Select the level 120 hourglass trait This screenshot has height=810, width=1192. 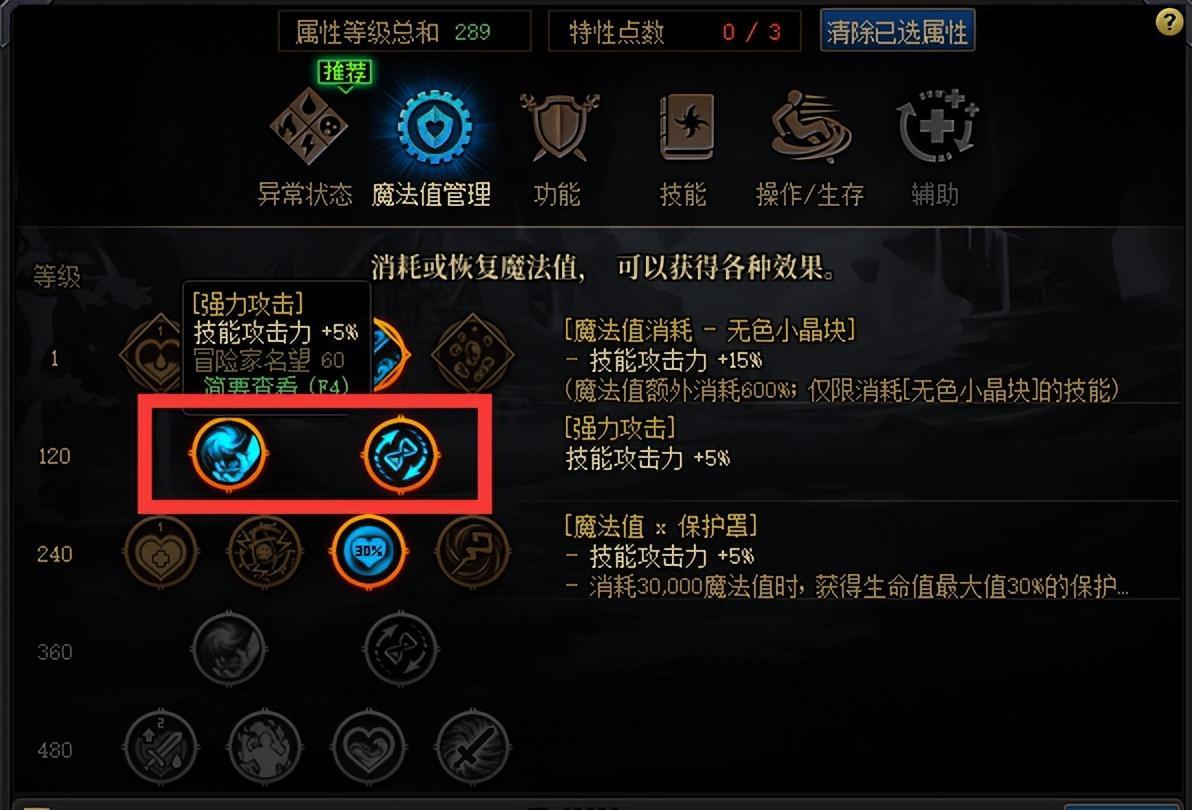click(x=401, y=454)
